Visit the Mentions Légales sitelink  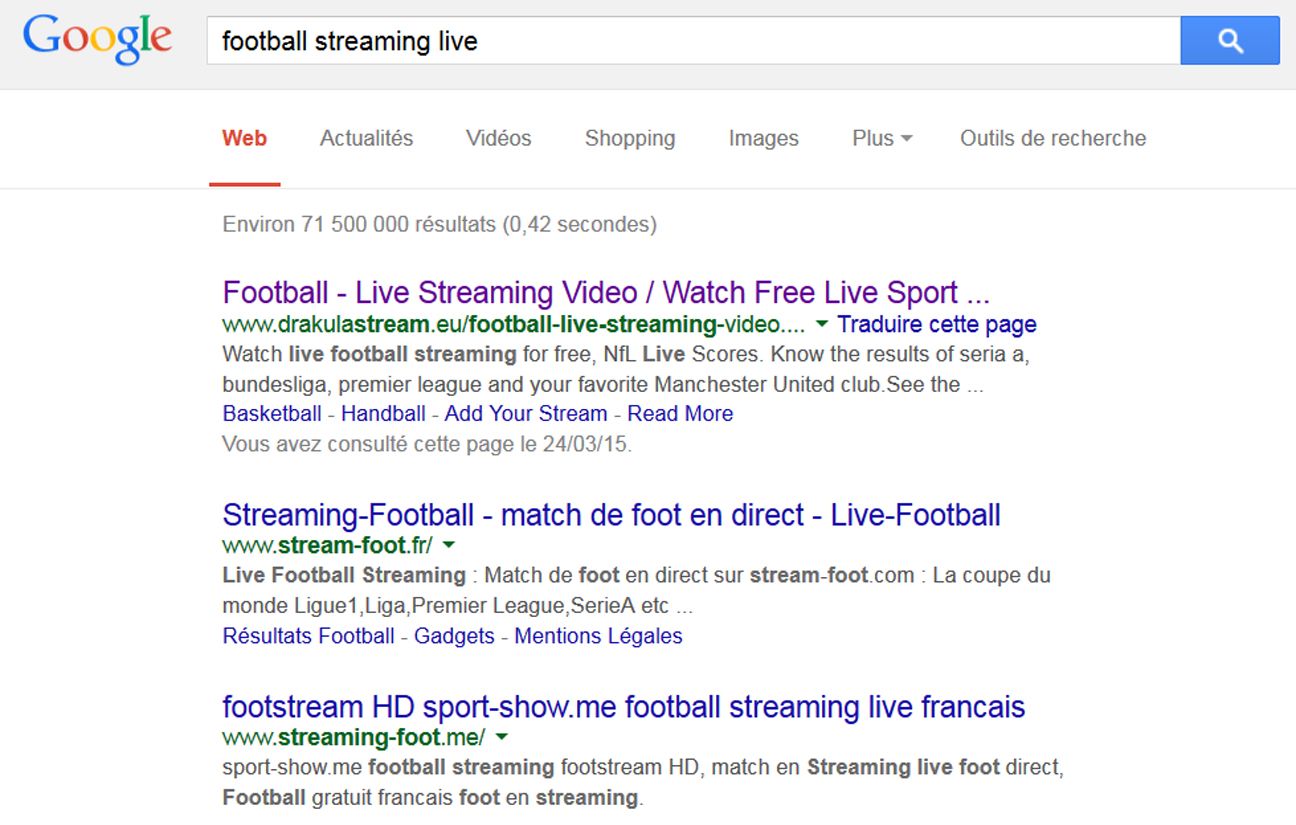click(598, 636)
